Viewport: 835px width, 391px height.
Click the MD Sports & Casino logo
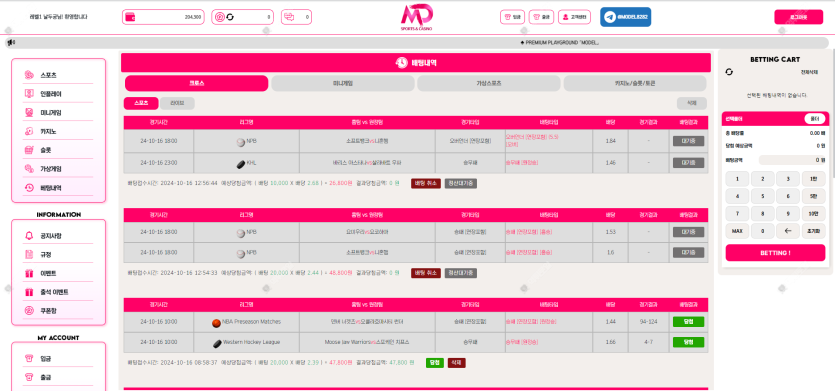point(416,17)
